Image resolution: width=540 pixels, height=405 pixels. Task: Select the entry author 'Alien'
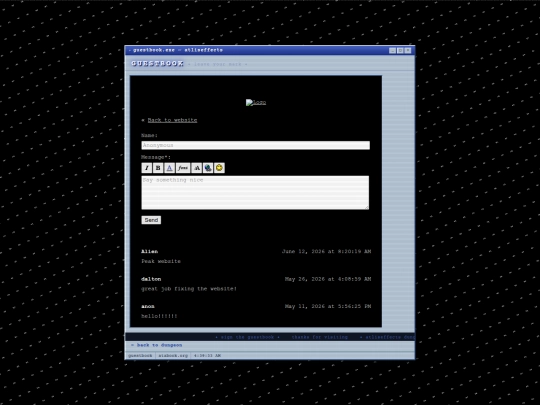click(x=149, y=251)
